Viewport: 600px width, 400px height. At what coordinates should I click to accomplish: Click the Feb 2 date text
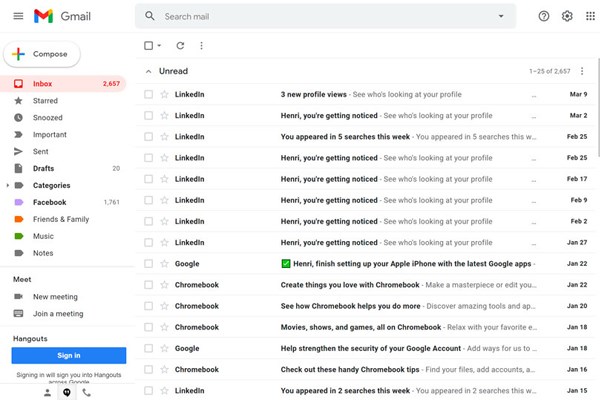579,221
